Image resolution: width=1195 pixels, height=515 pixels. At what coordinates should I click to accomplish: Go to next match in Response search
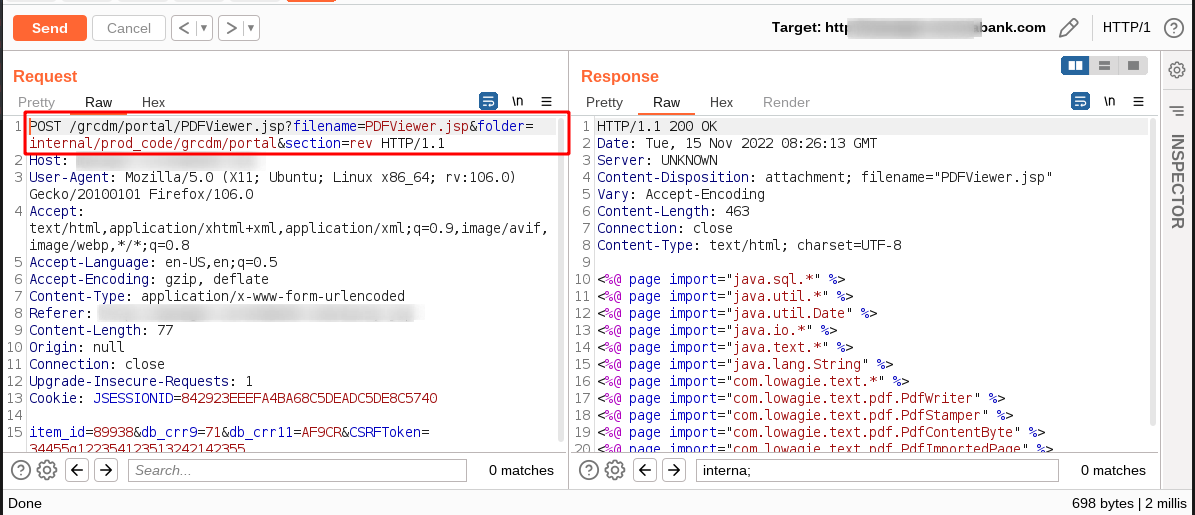(672, 470)
